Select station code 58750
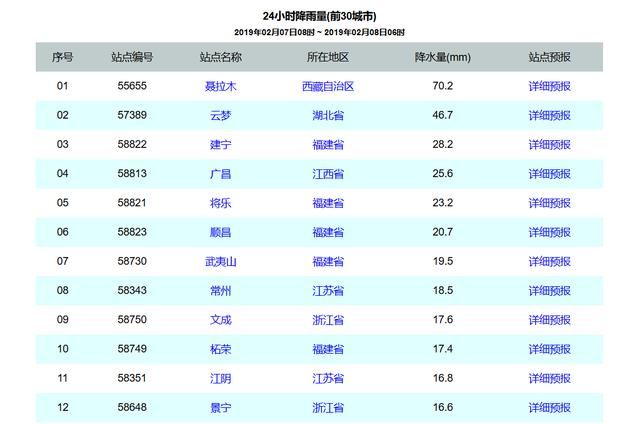The image size is (640, 424). [x=132, y=320]
